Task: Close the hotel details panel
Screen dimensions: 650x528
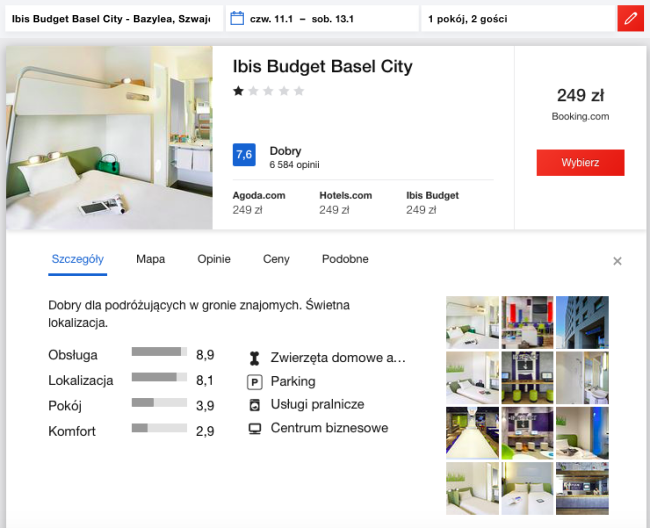Action: pos(617,261)
